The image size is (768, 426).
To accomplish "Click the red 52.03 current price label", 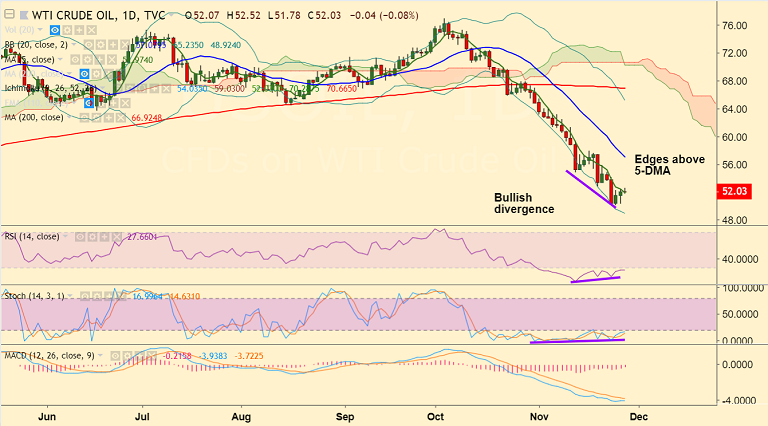I will (x=734, y=191).
